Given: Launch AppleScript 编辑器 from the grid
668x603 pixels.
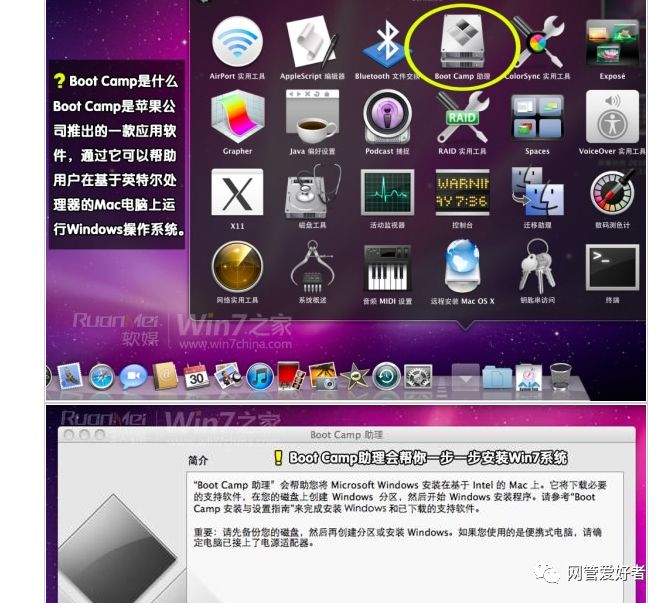Looking at the screenshot, I should [312, 43].
